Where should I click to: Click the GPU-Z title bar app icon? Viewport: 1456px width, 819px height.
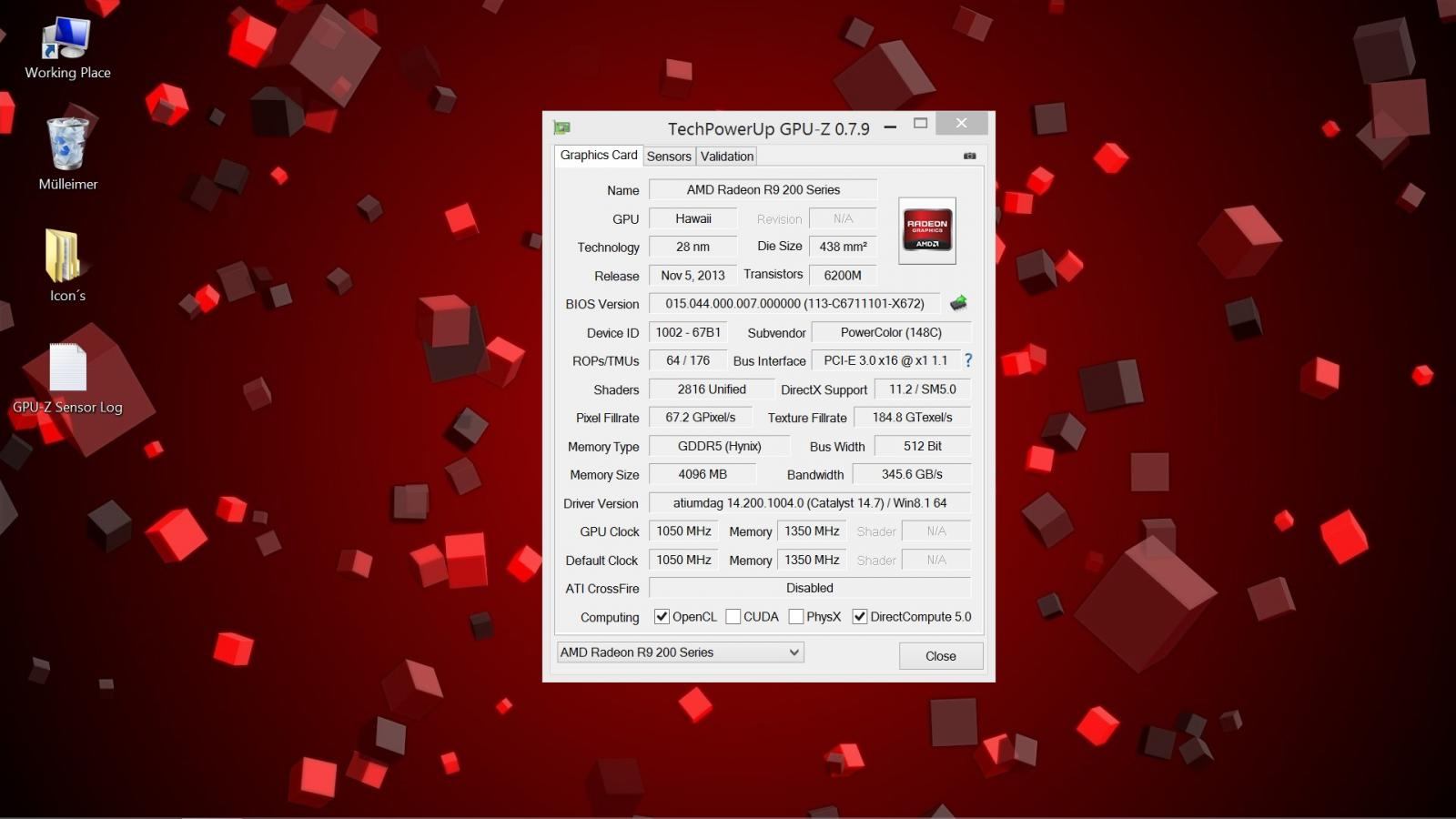click(561, 127)
